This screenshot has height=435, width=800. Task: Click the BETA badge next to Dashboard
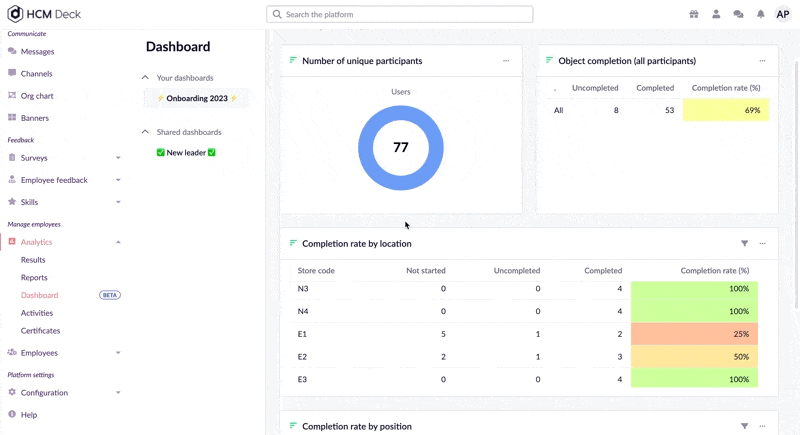pyautogui.click(x=110, y=295)
